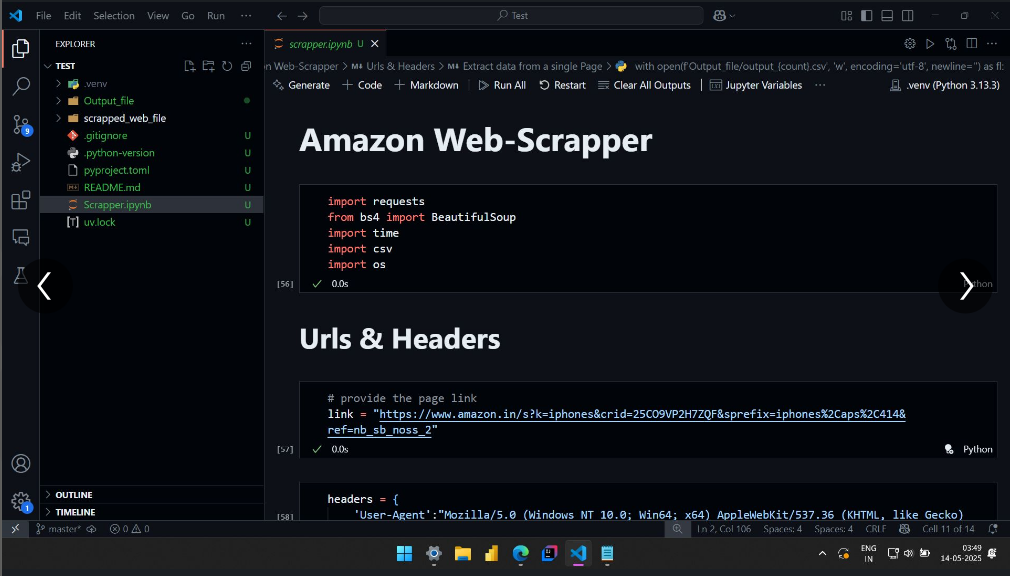
Task: Open the Testing flask icon
Action: 20,274
